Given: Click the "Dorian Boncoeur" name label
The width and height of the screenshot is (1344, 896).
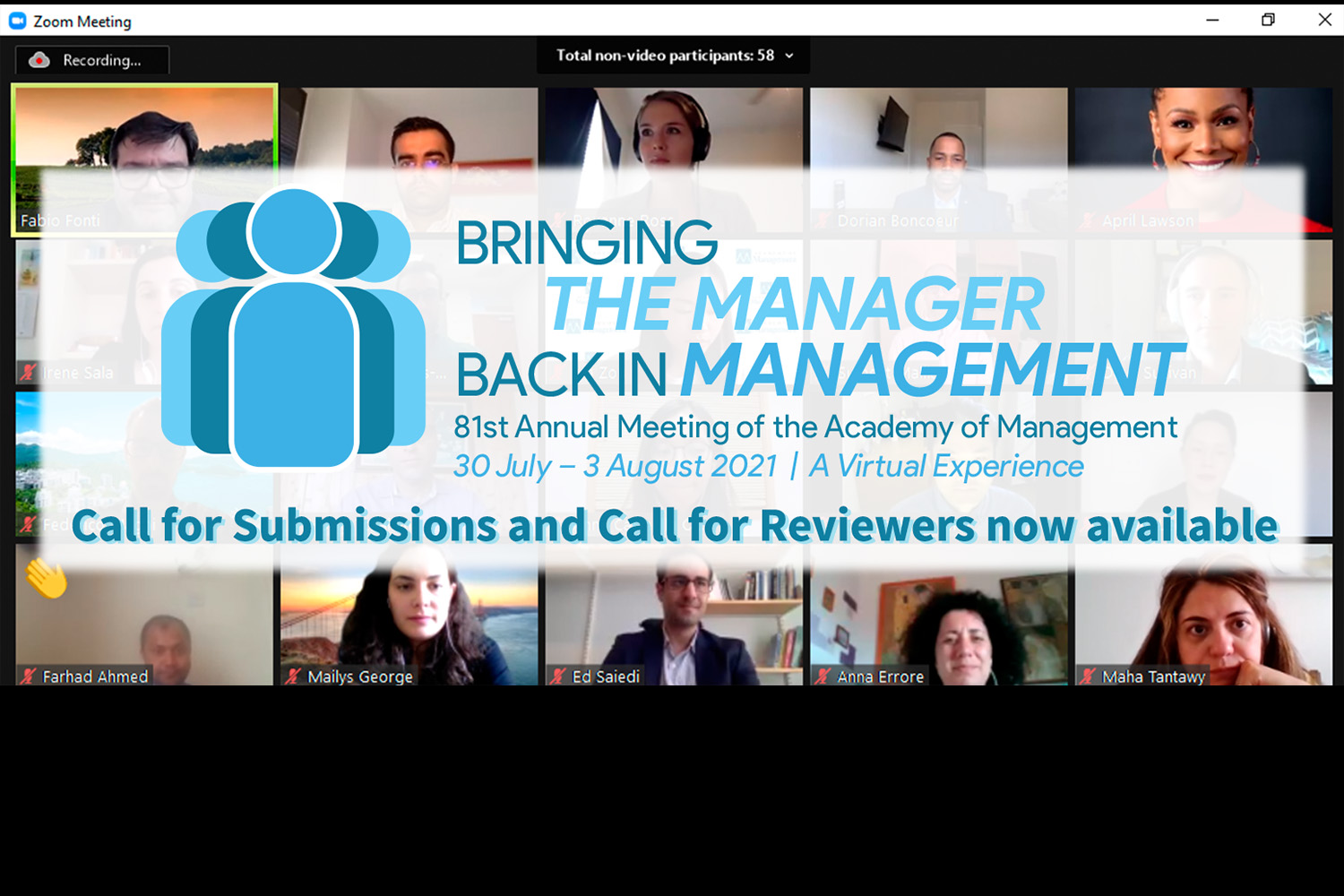Looking at the screenshot, I should click(x=898, y=220).
